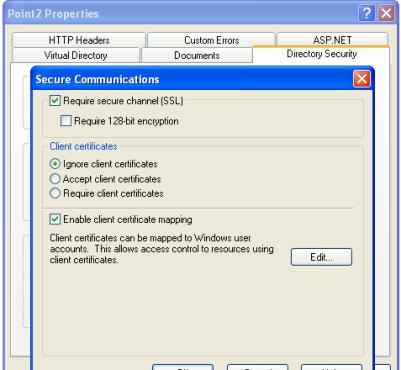Image resolution: width=401 pixels, height=370 pixels.
Task: Switch to the Documents tab
Action: [x=197, y=55]
